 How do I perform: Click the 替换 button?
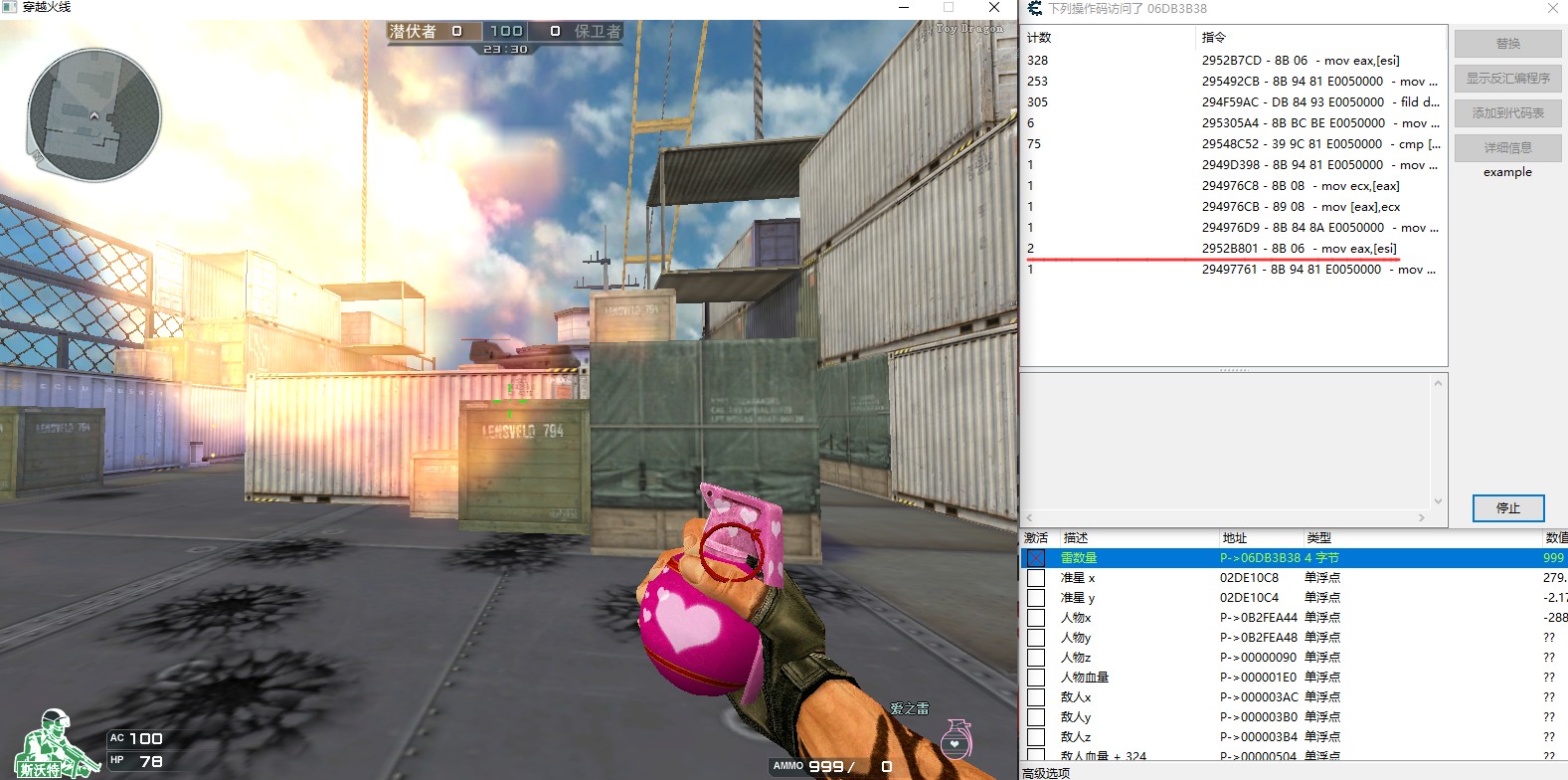1508,44
